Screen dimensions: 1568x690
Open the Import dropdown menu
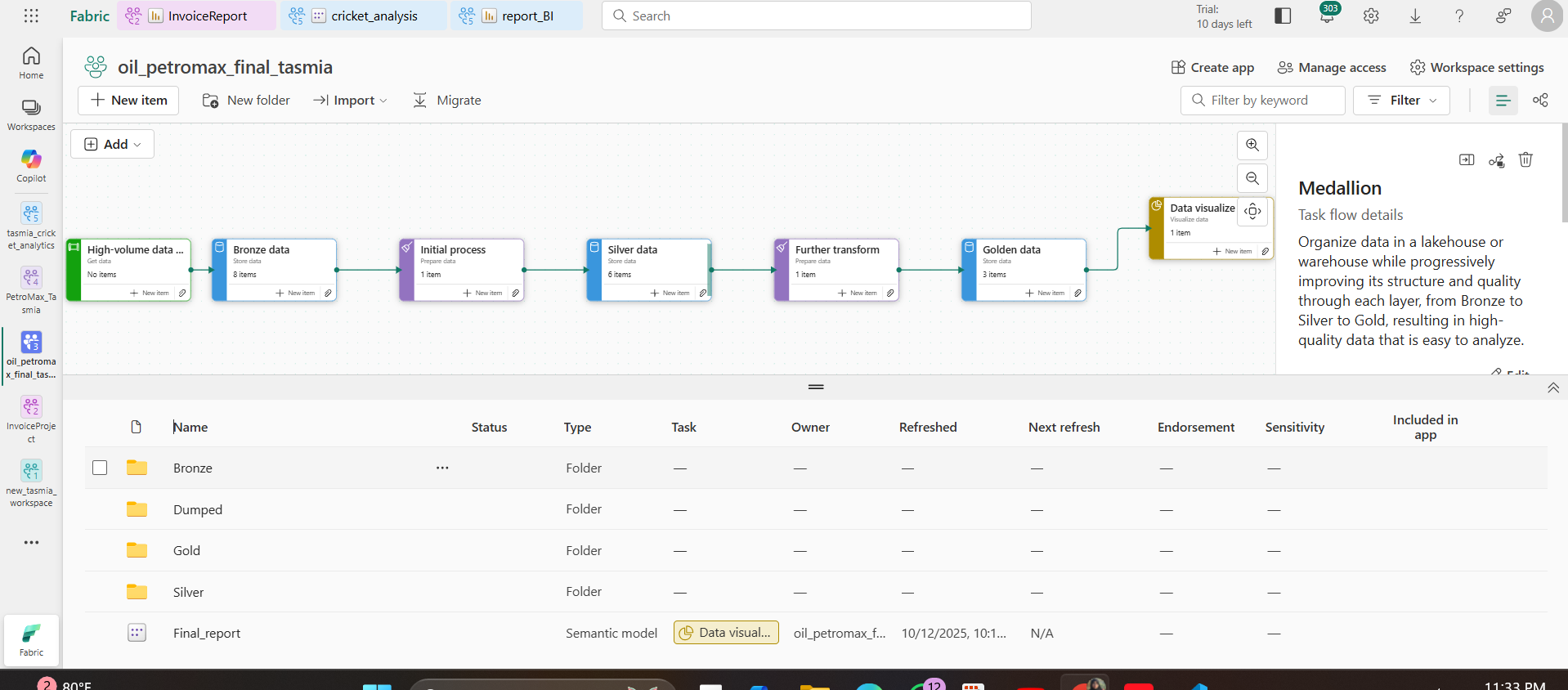point(351,101)
